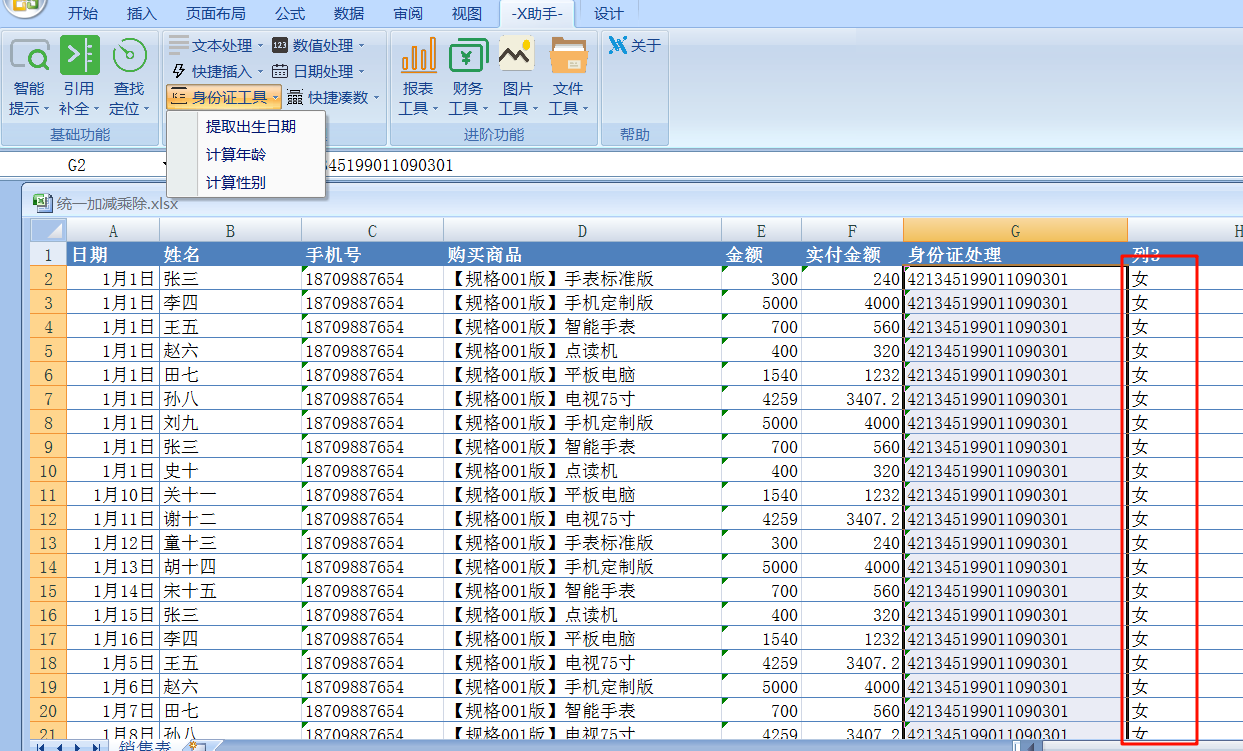Select the 销售表 sheet tab

pyautogui.click(x=144, y=746)
